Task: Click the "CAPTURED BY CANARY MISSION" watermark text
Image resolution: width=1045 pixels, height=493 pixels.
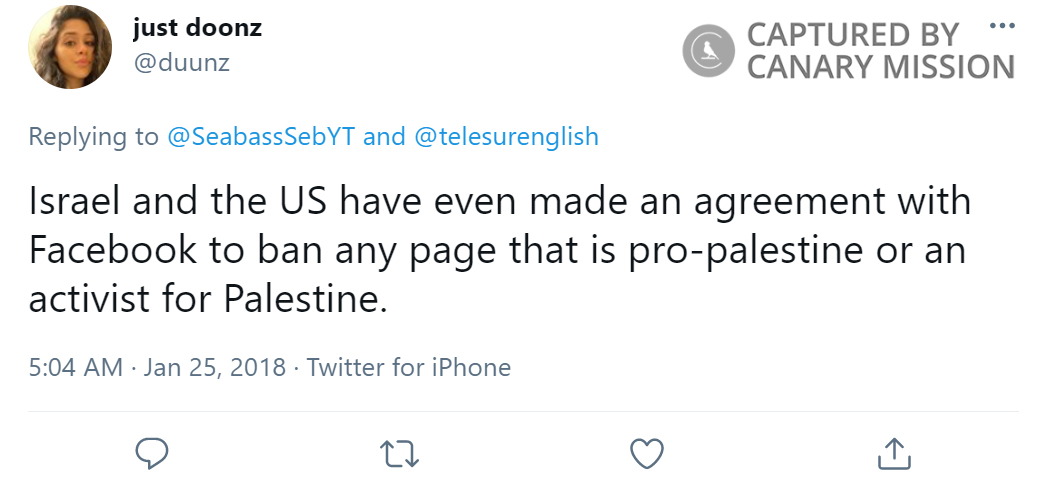Action: coord(880,50)
